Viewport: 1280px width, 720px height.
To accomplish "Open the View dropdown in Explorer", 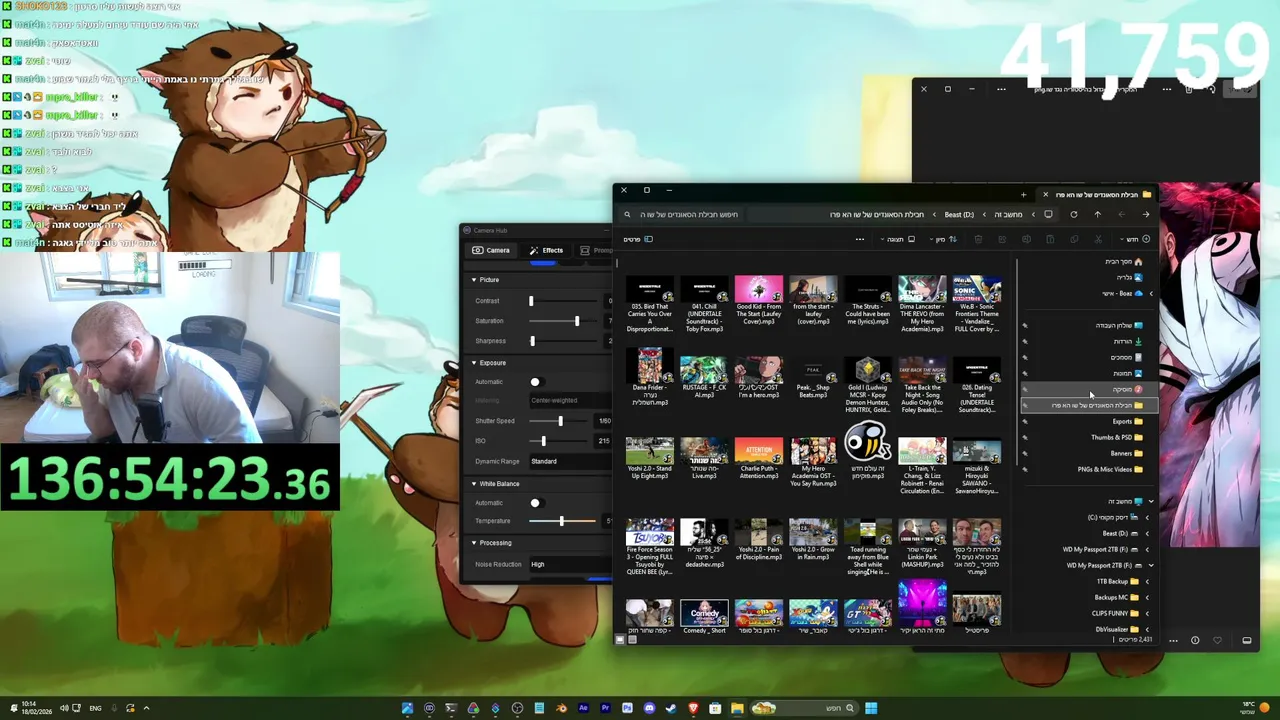I will coord(897,239).
